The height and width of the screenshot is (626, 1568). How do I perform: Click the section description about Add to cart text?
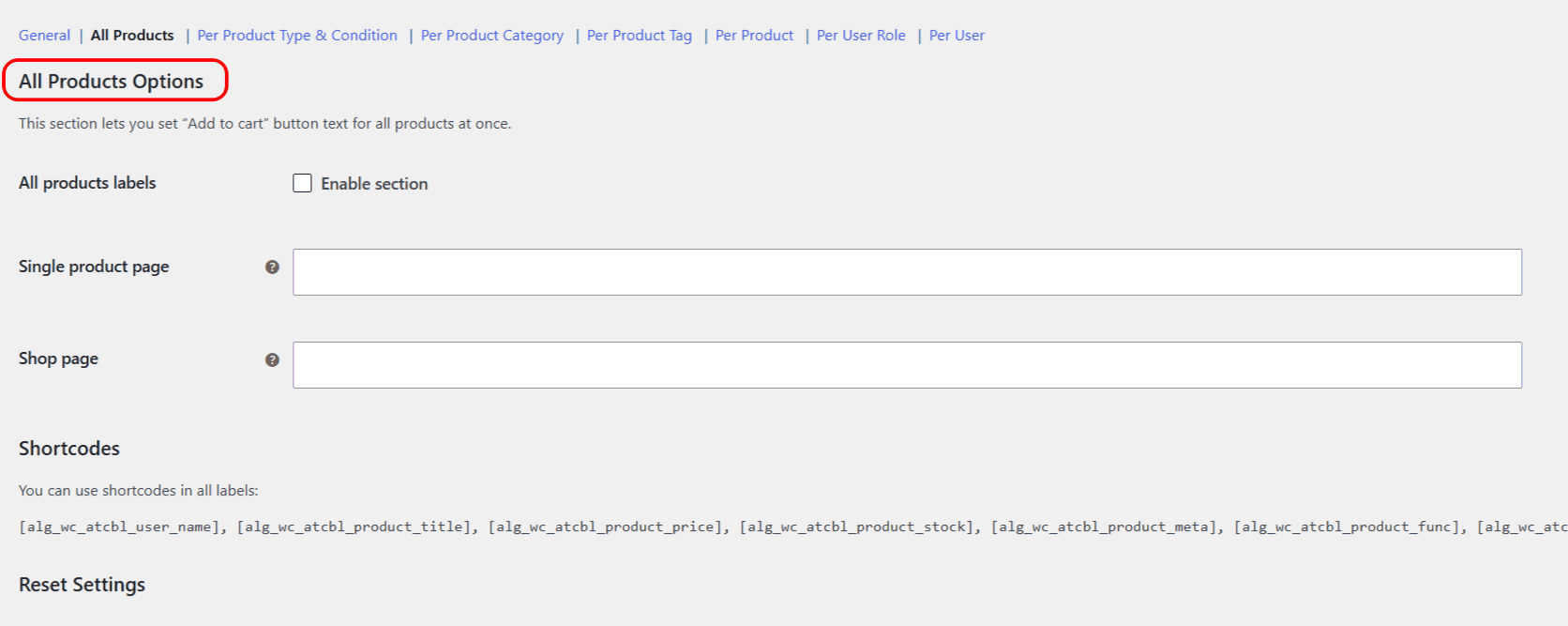264,124
